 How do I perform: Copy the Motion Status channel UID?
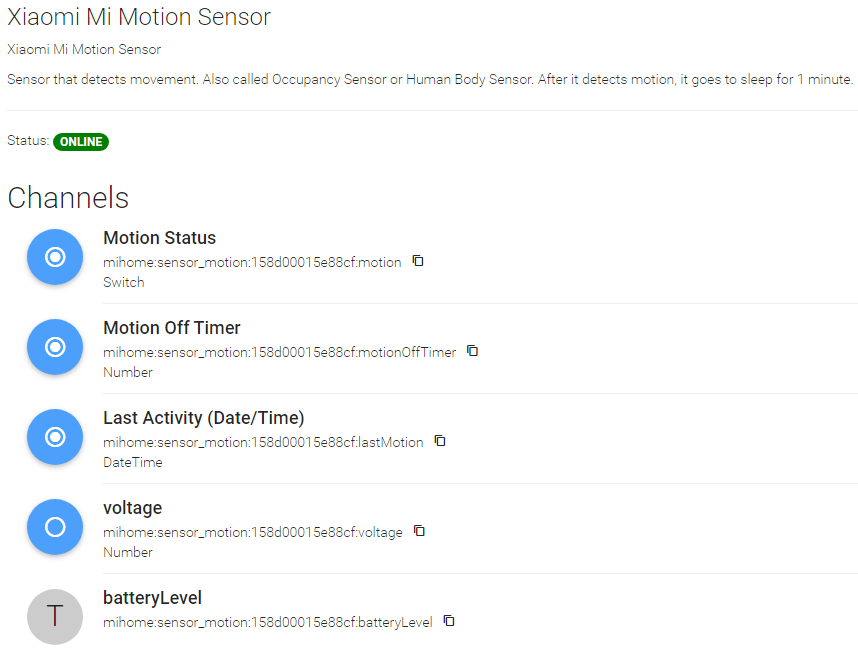(x=419, y=261)
